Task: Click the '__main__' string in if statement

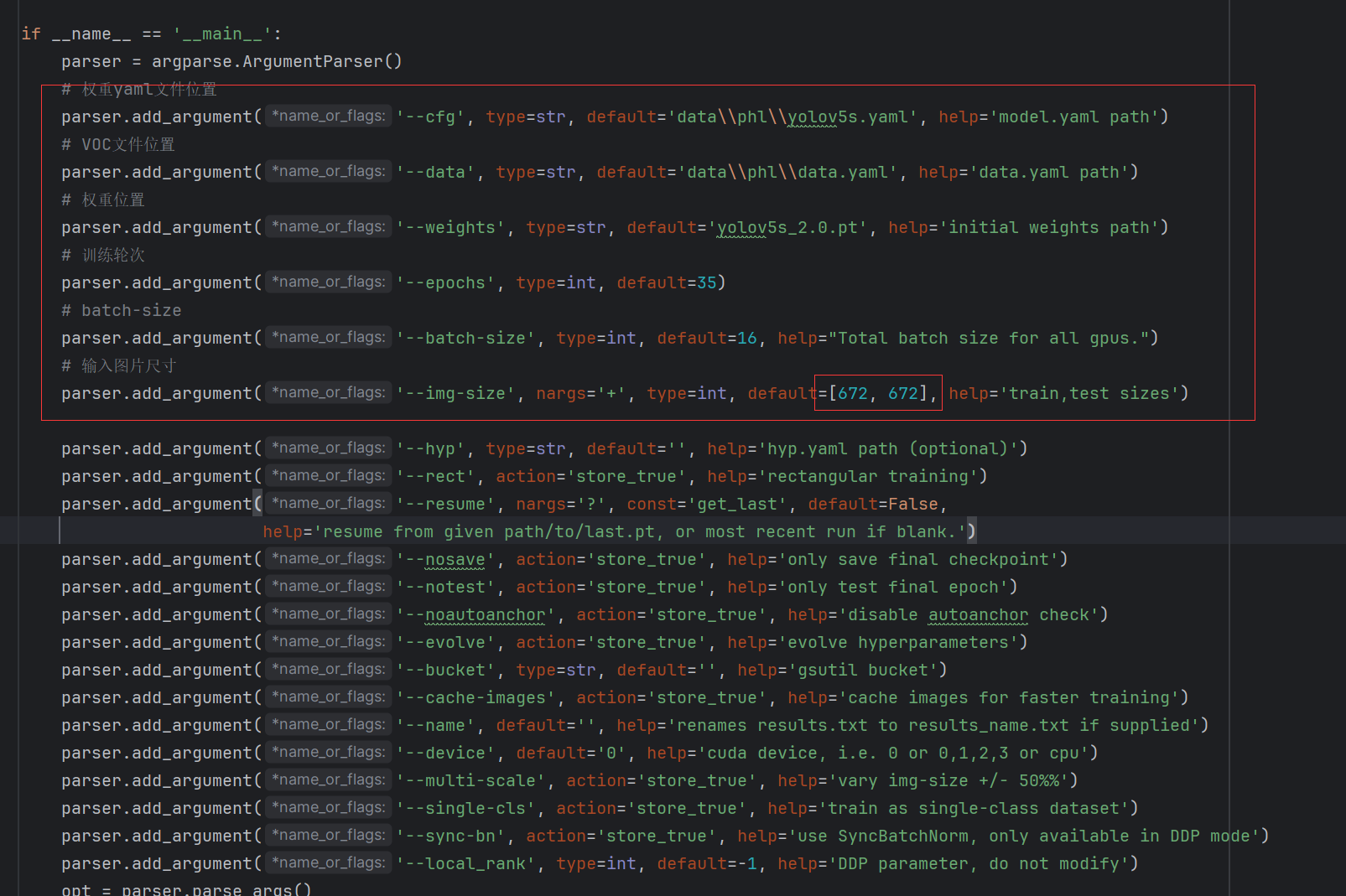Action: pos(222,34)
